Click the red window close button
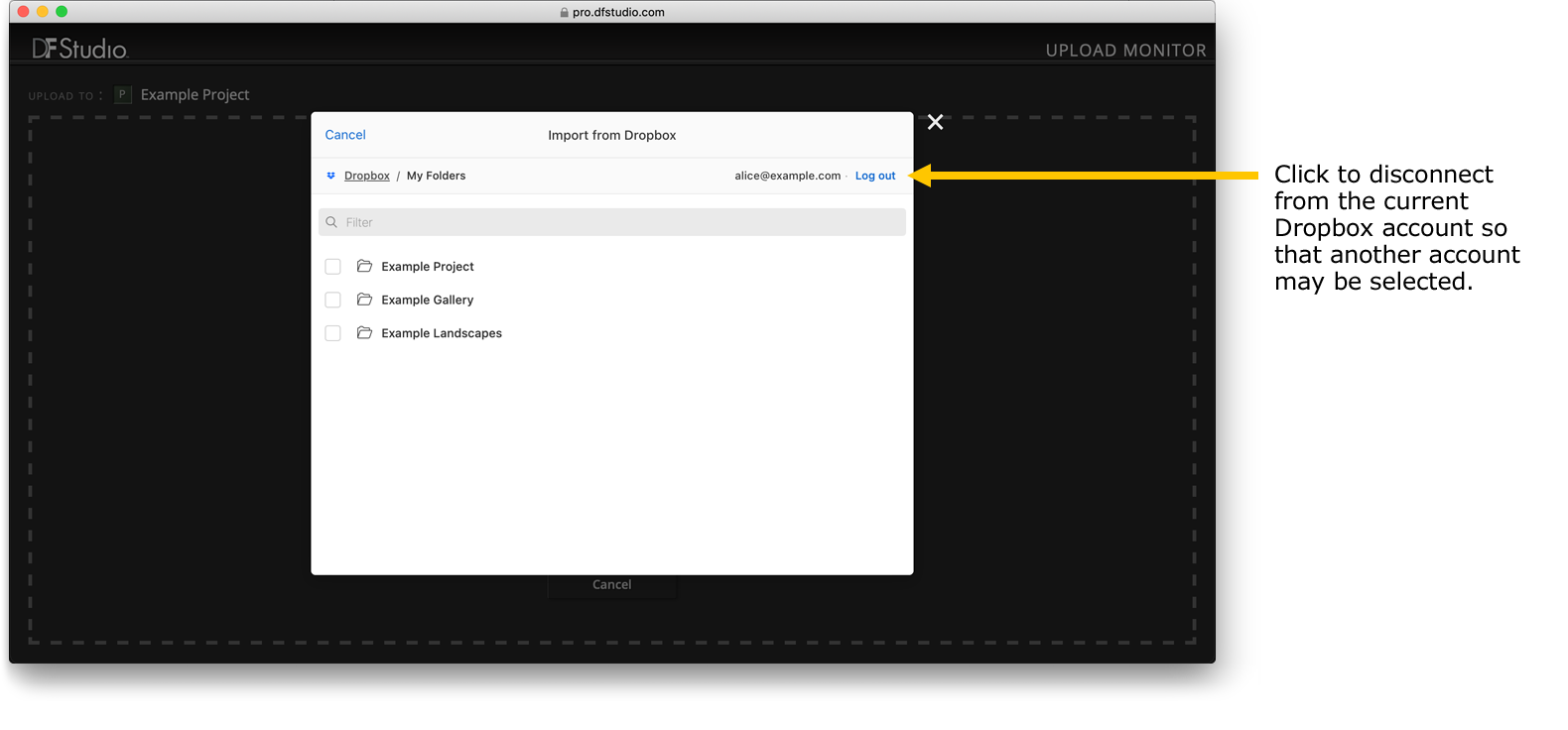Image resolution: width=1568 pixels, height=730 pixels. [x=24, y=12]
